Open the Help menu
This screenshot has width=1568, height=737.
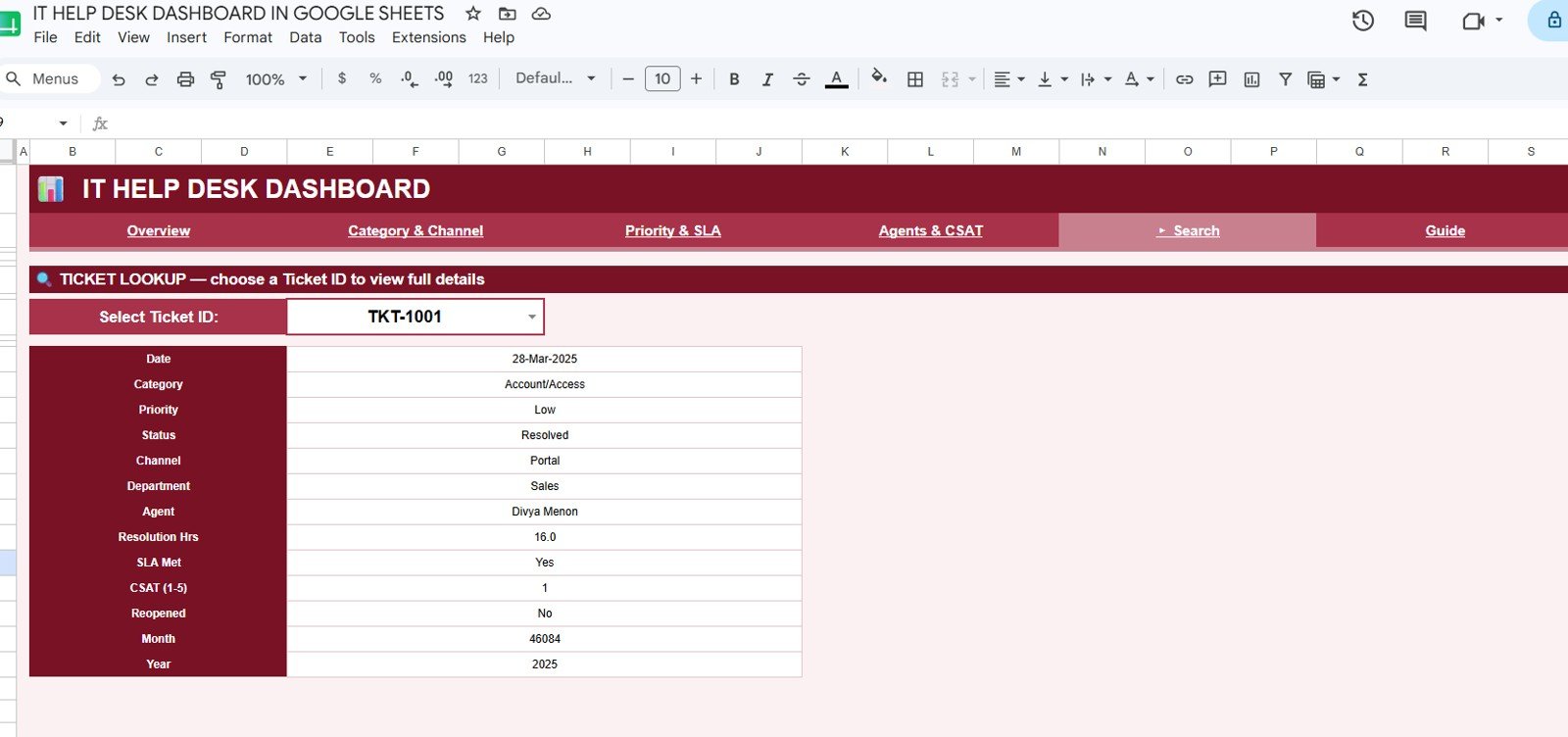[x=498, y=37]
